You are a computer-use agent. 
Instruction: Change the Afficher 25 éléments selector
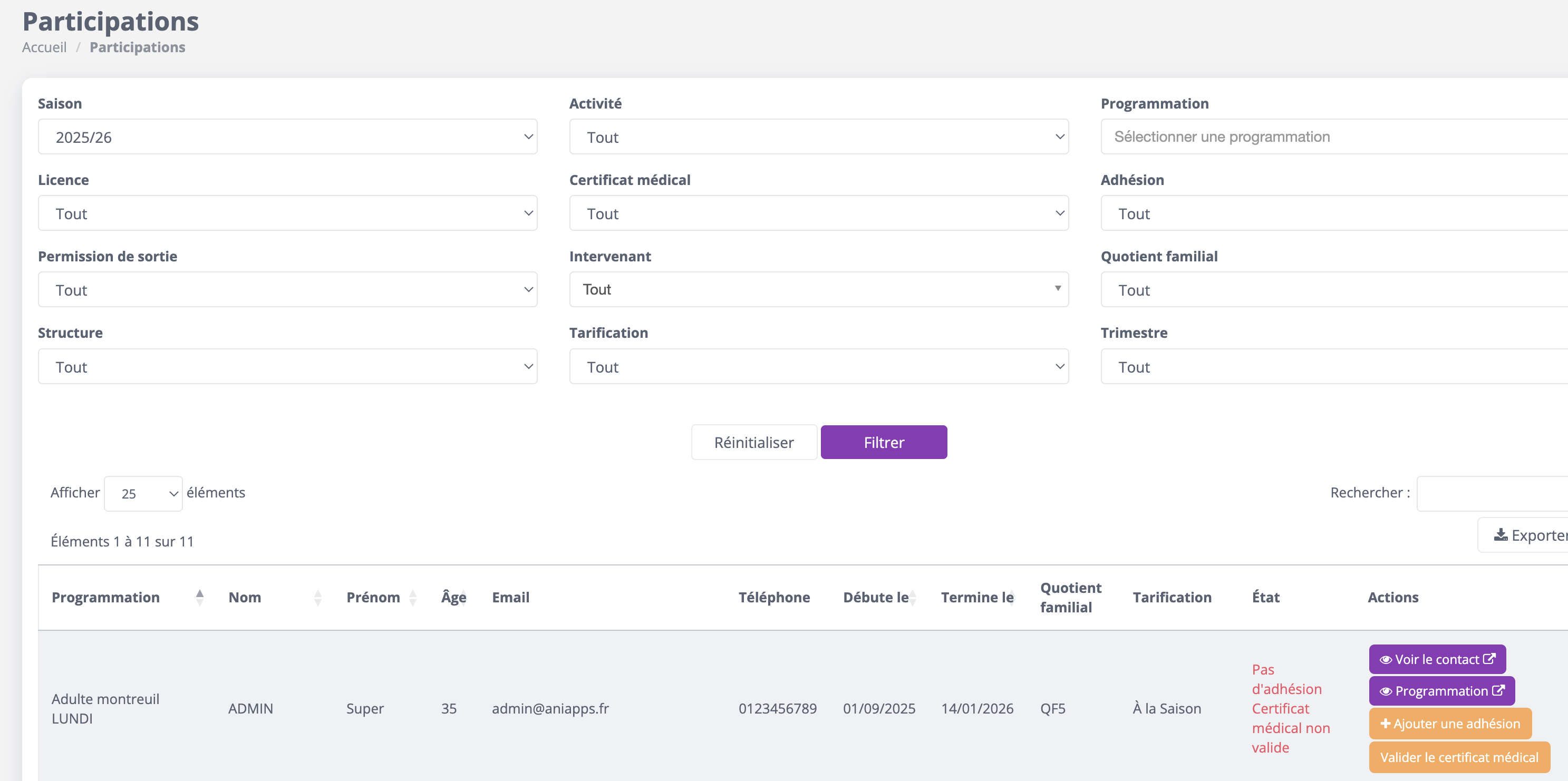(x=143, y=493)
